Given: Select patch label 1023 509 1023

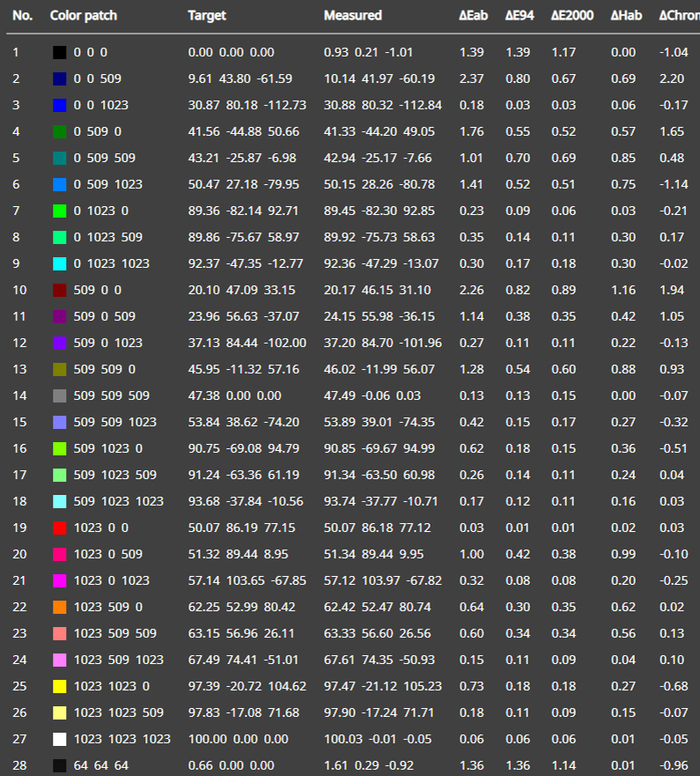Looking at the screenshot, I should click(x=118, y=660).
